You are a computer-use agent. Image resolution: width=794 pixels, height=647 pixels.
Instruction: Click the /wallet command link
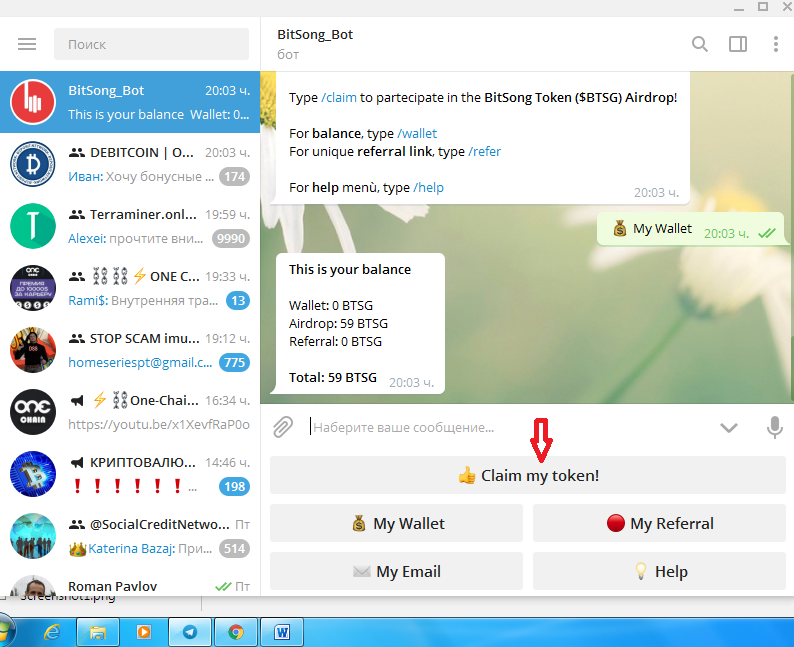(x=417, y=134)
